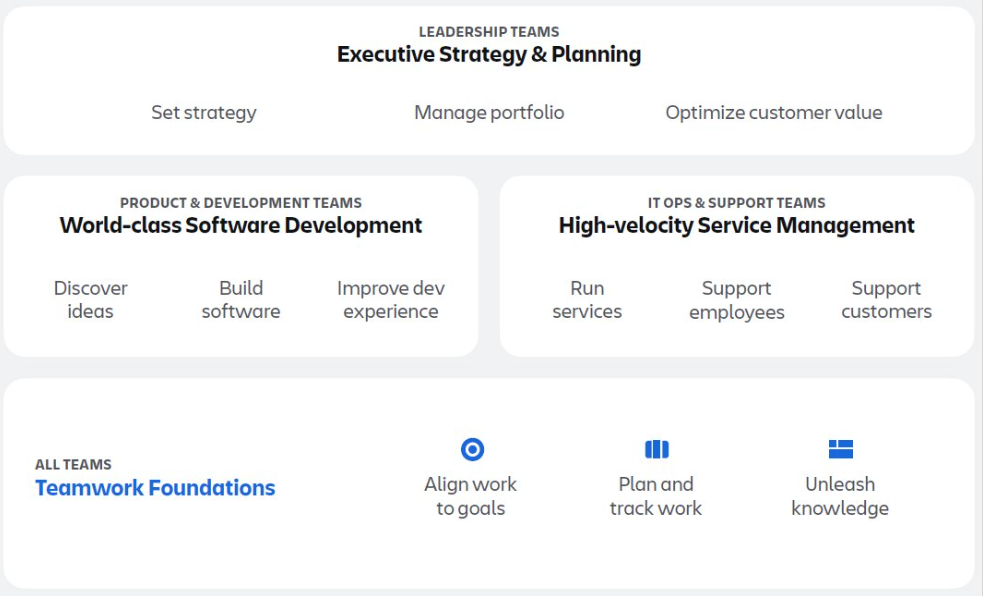Click World-class Software Development heading
The width and height of the screenshot is (983, 596).
[x=241, y=225]
